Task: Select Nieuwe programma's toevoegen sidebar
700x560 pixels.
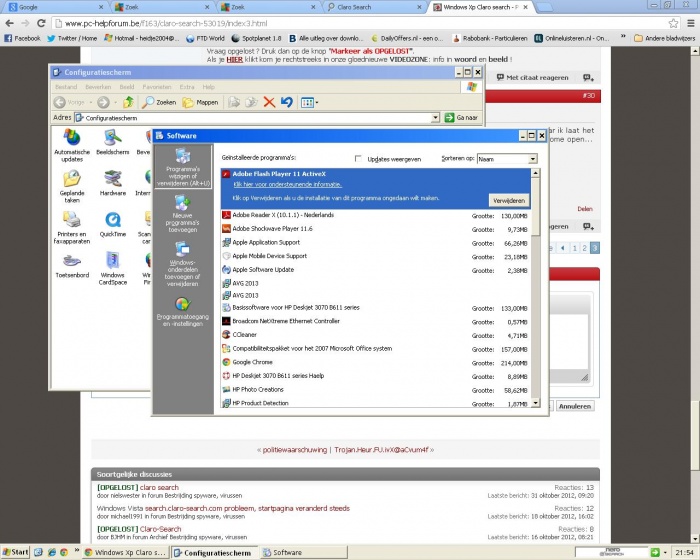Action: 183,213
